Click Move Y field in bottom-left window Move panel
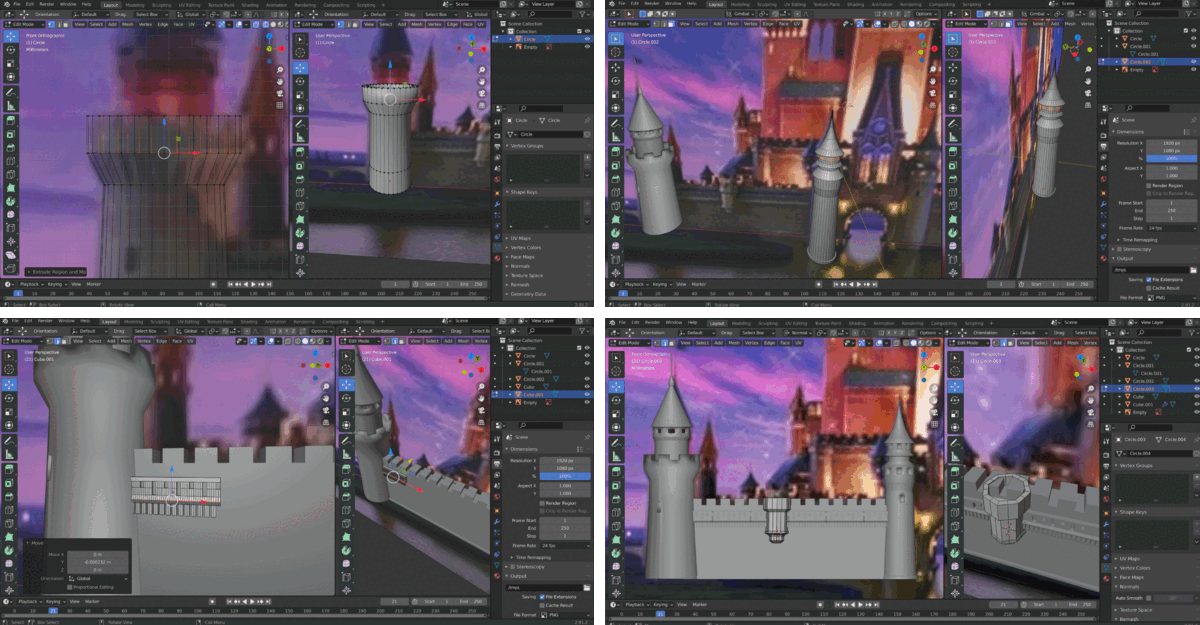Viewport: 1200px width, 625px height. tap(100, 560)
